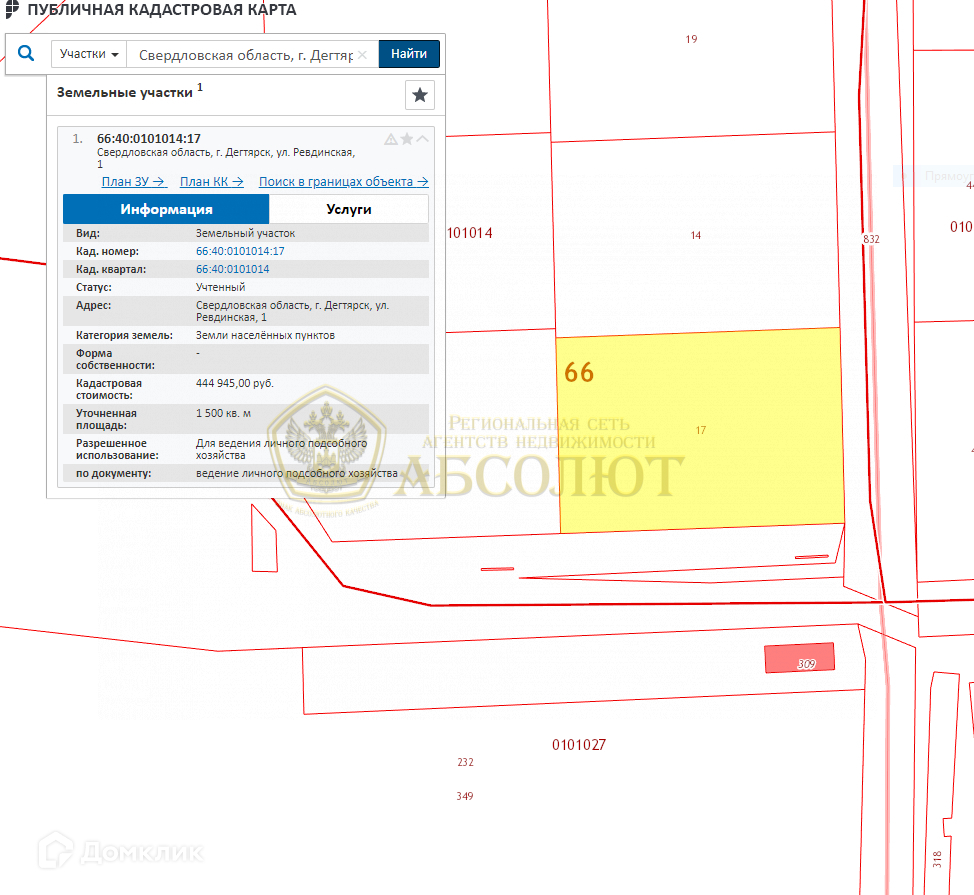Switch to the Услуги tab
974x895 pixels.
point(349,209)
